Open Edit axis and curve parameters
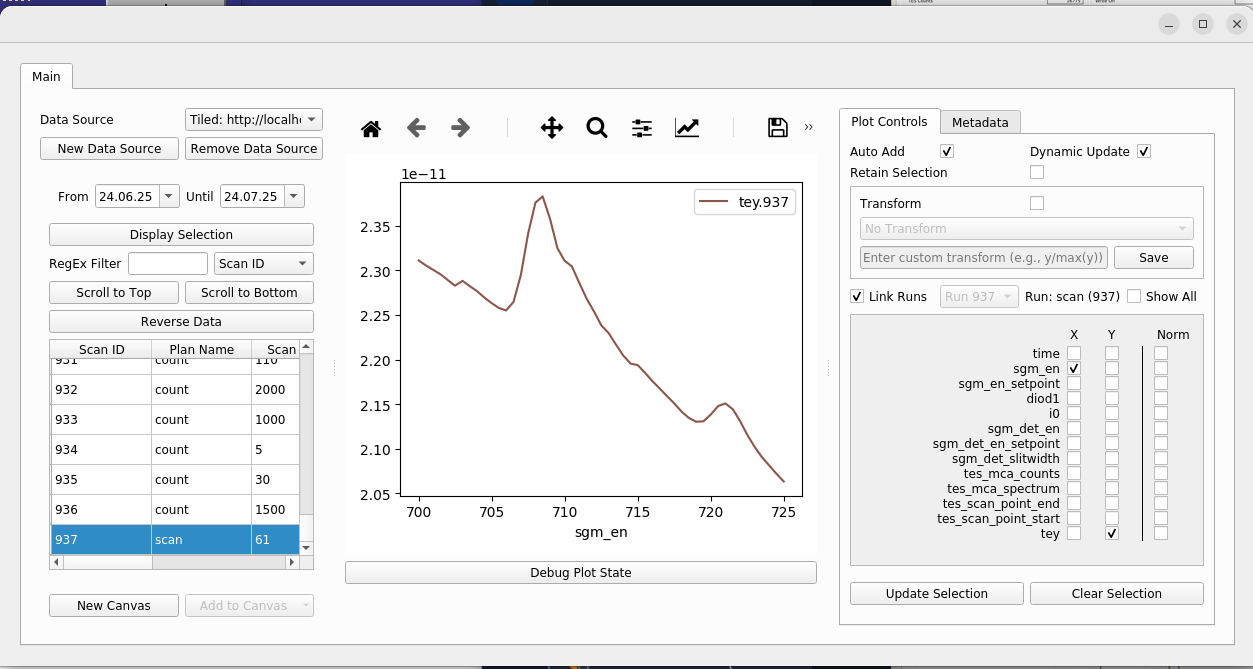The height and width of the screenshot is (669, 1253). [x=687, y=128]
